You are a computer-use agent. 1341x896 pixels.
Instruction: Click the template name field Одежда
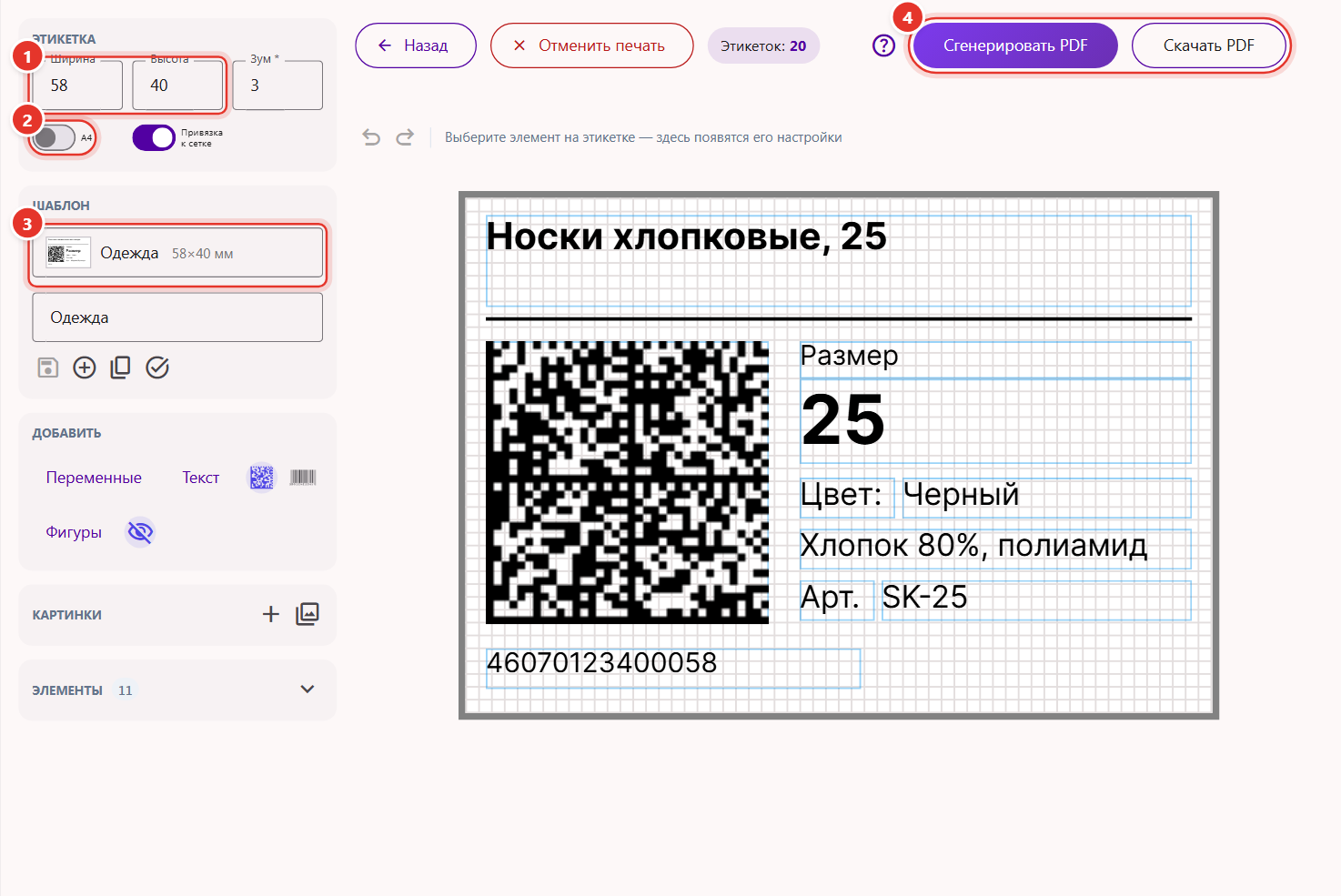click(x=177, y=317)
